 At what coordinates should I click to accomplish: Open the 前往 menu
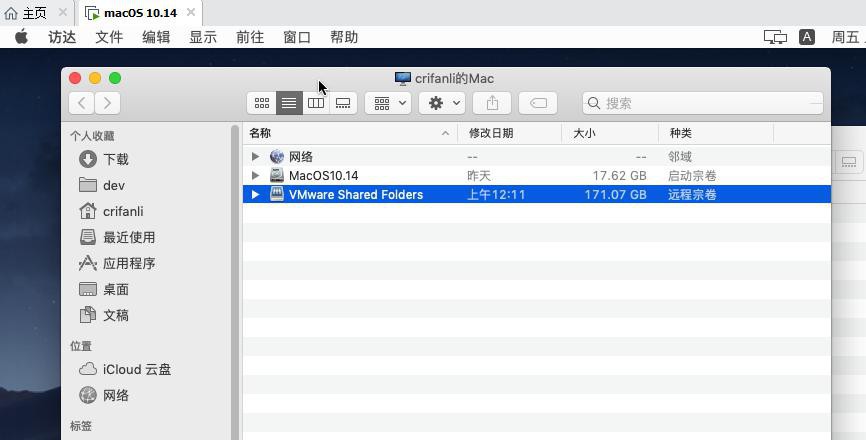point(250,37)
